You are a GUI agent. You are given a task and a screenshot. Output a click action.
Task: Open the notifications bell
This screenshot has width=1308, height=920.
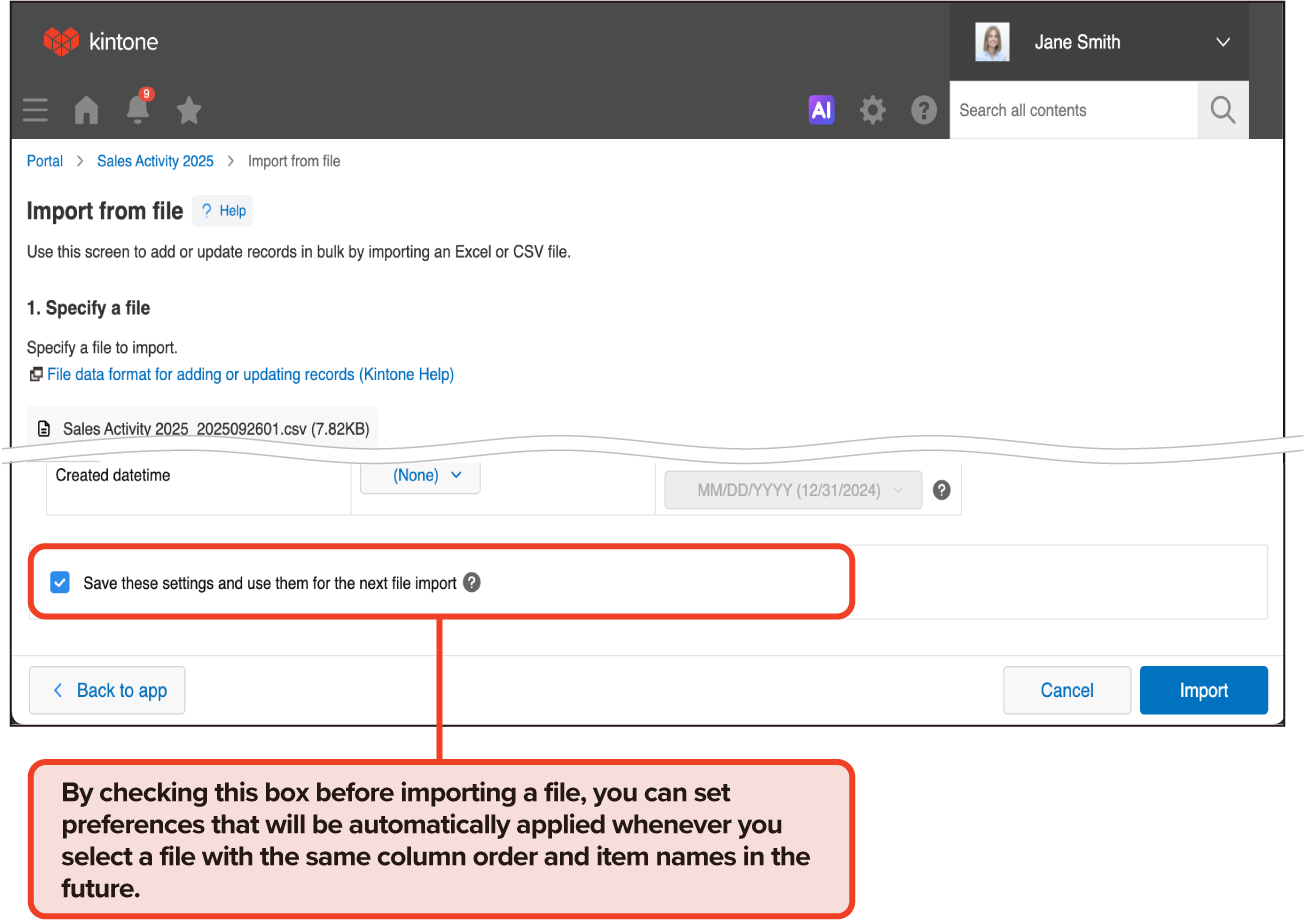tap(138, 110)
